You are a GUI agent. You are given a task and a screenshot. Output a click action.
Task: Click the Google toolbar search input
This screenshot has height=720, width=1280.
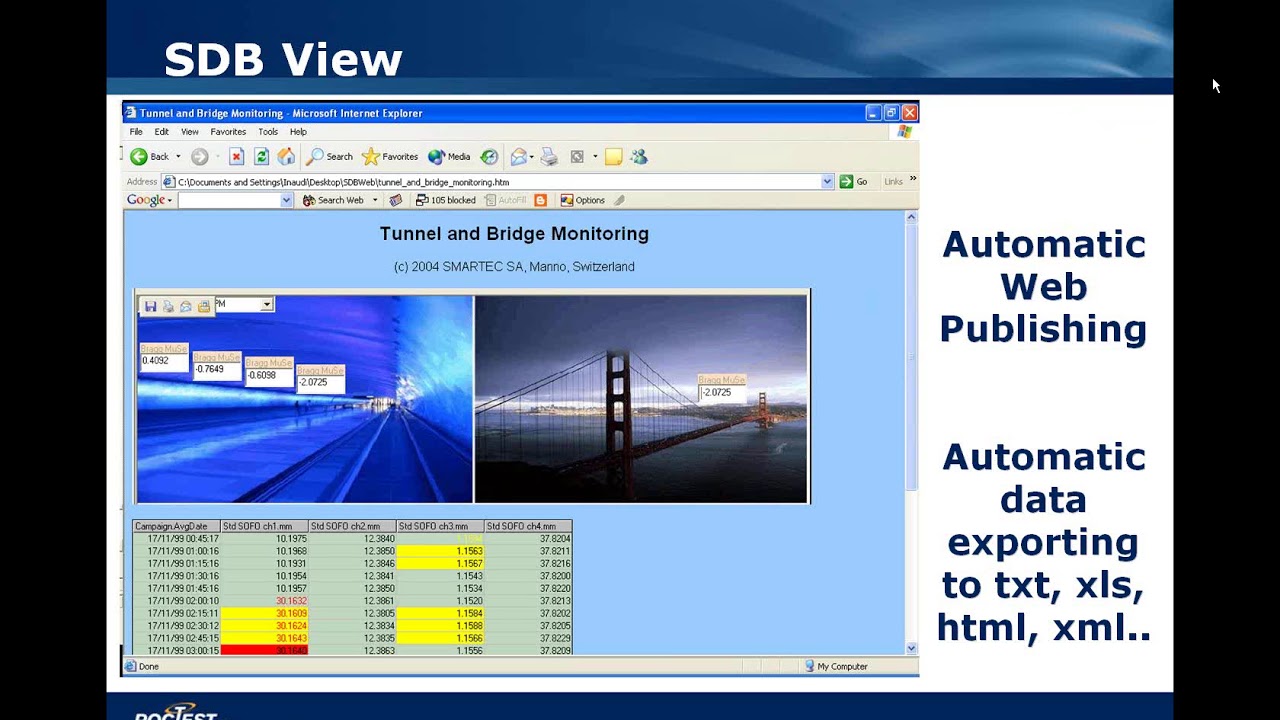click(x=229, y=200)
